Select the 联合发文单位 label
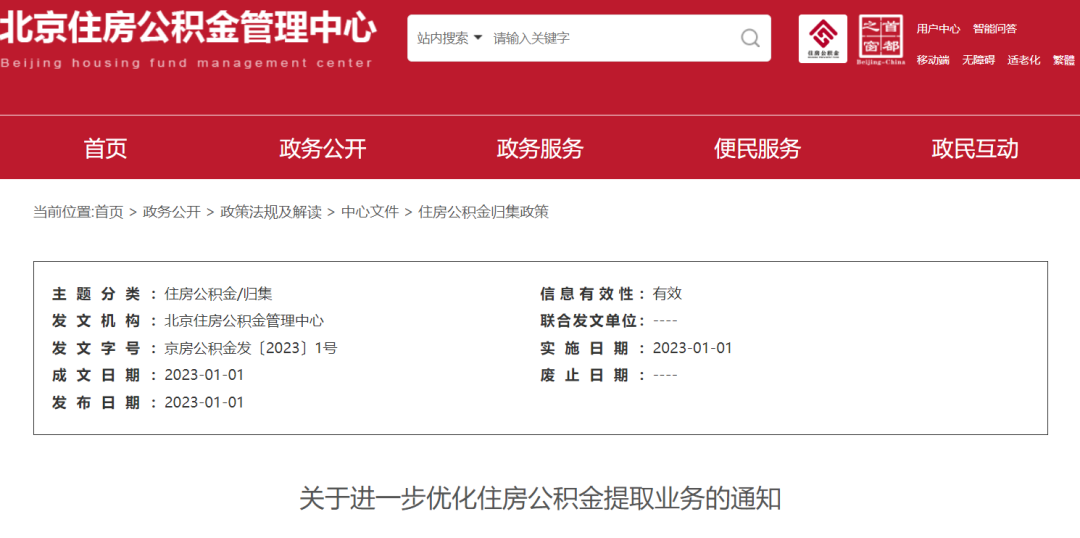 (x=592, y=321)
